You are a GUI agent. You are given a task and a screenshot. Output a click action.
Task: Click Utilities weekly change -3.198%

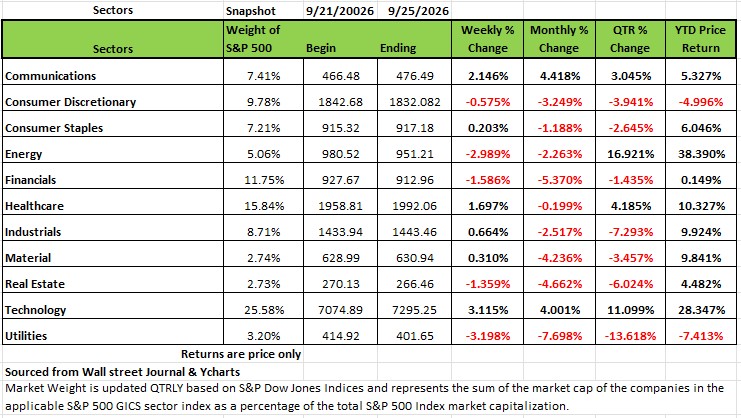click(487, 336)
